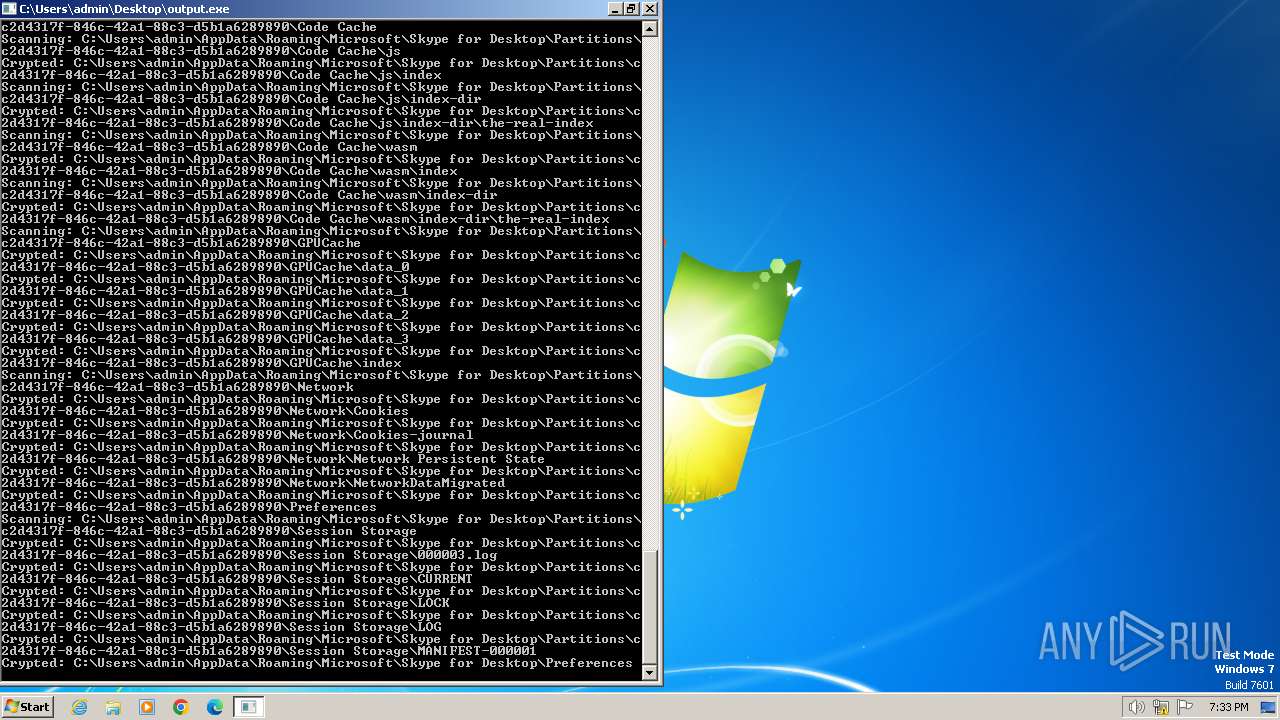Viewport: 1280px width, 720px height.
Task: Click the output.exe title bar text
Action: (124, 8)
